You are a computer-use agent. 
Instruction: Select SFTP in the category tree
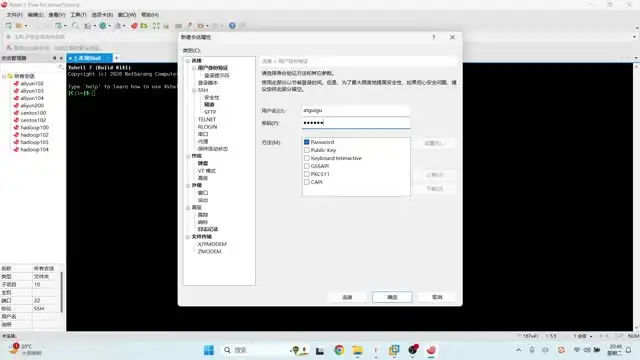pos(210,112)
